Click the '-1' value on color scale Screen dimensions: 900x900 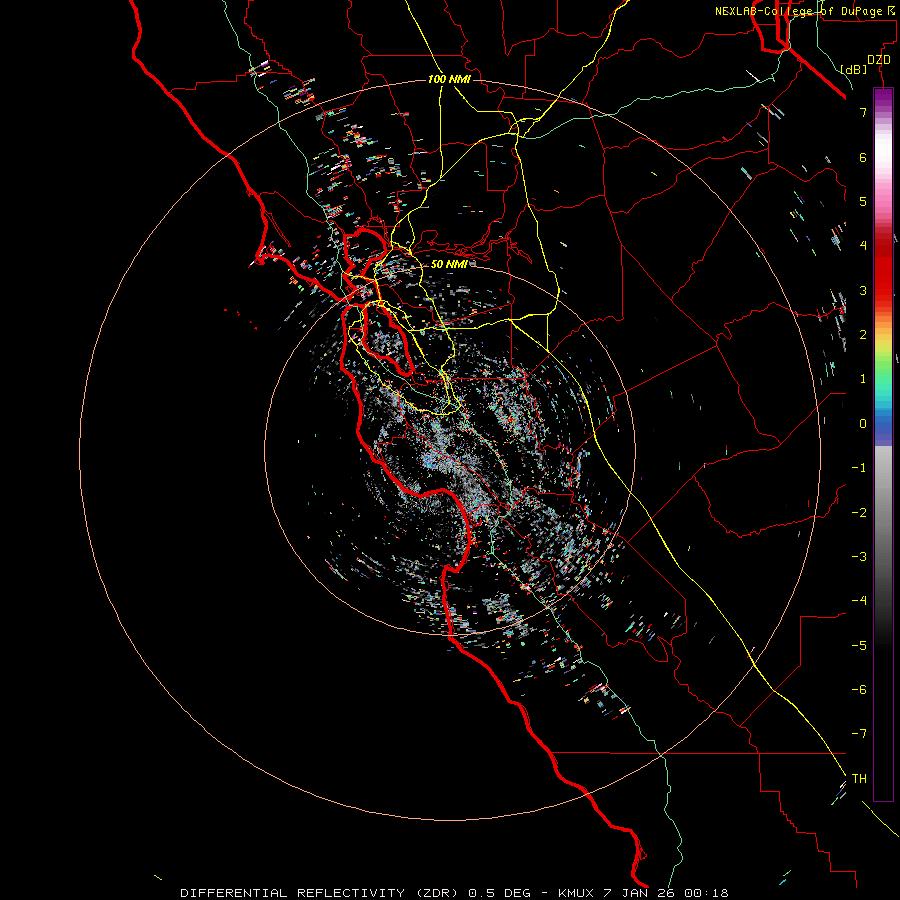[859, 468]
